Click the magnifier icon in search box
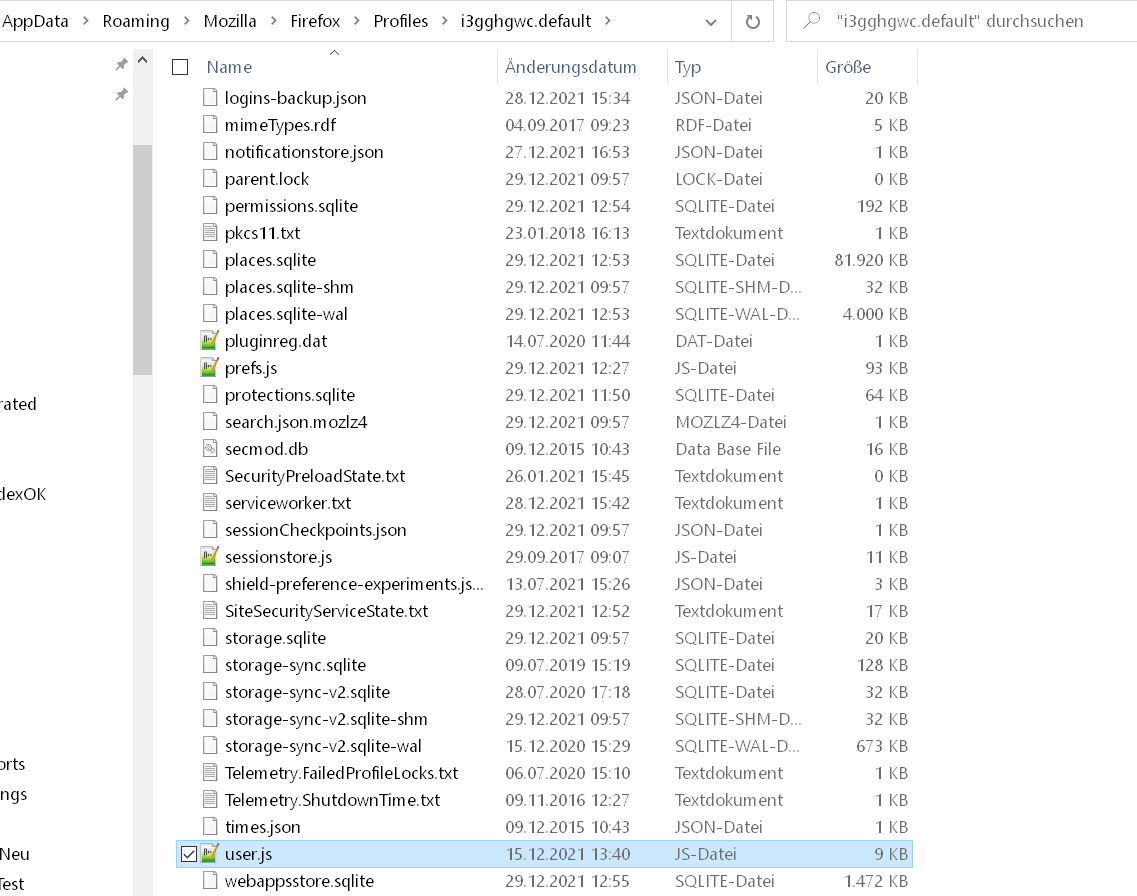The image size is (1137, 896). point(811,20)
